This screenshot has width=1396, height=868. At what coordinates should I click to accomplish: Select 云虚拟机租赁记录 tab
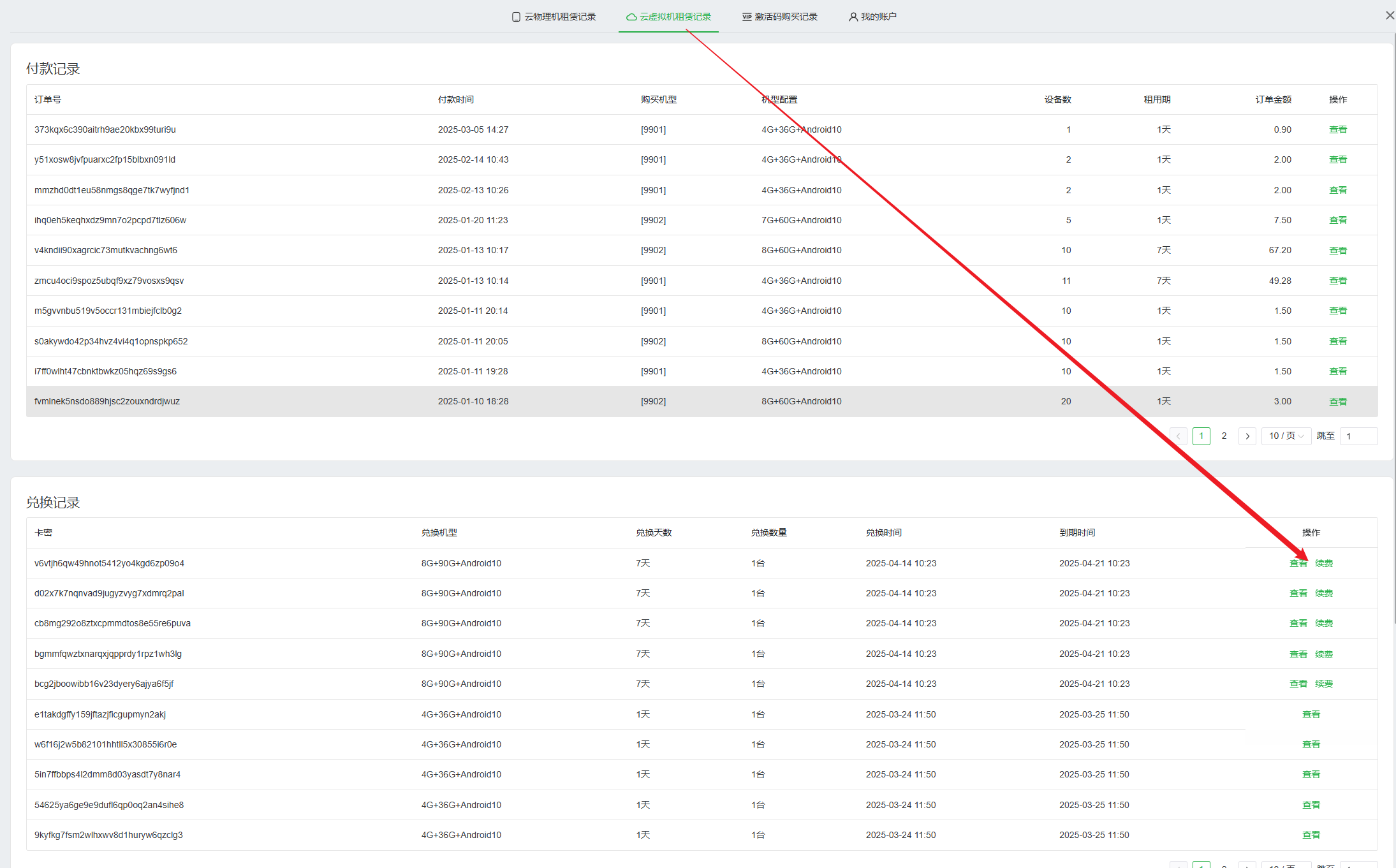coord(668,17)
